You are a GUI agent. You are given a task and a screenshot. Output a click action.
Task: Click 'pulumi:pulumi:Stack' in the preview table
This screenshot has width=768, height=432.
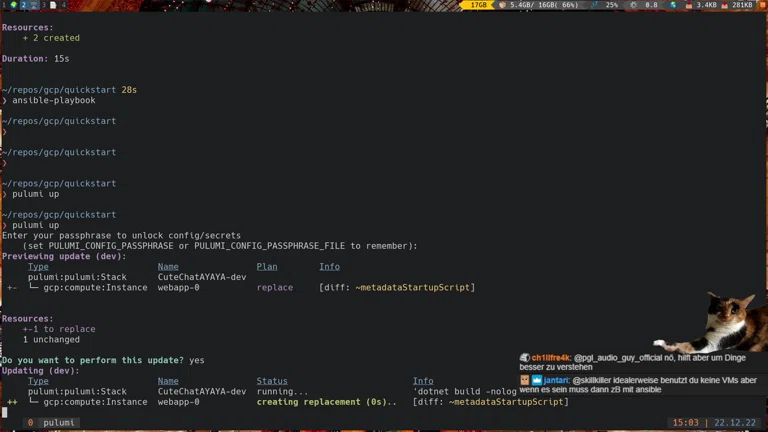point(77,277)
